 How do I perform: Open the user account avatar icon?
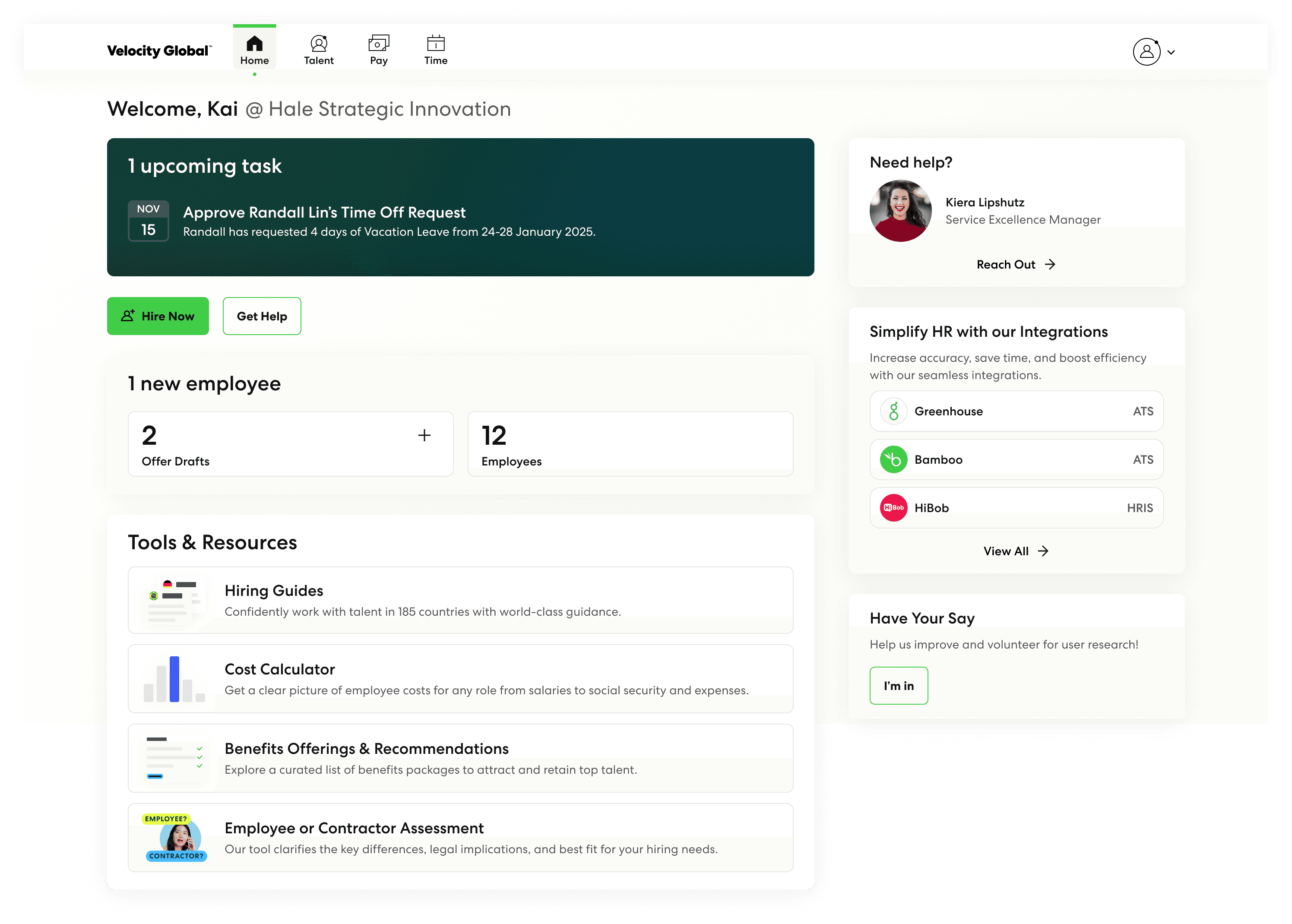(x=1146, y=52)
